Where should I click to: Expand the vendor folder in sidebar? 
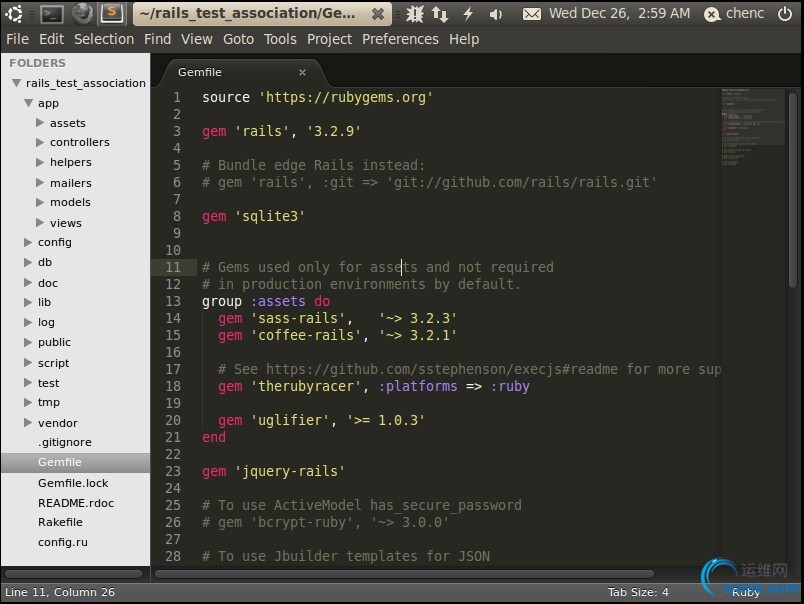point(28,423)
